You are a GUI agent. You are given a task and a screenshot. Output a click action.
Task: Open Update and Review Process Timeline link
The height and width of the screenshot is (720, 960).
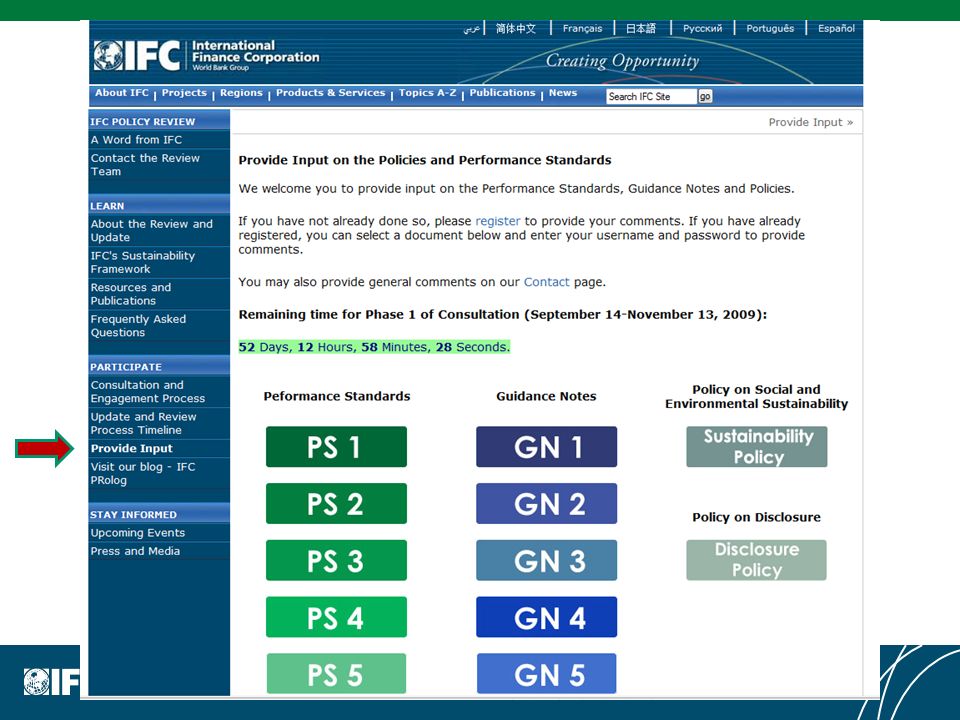(143, 423)
